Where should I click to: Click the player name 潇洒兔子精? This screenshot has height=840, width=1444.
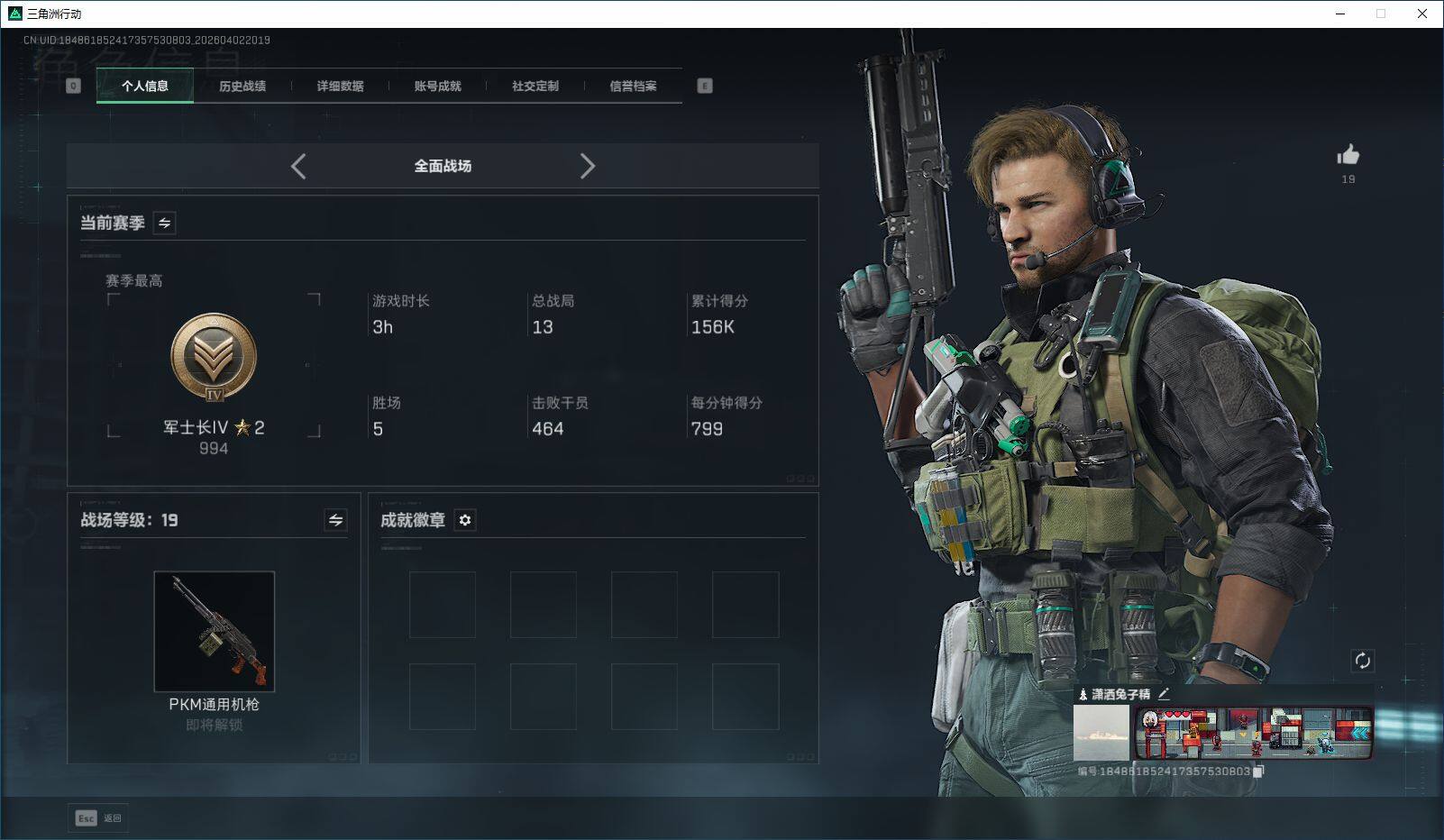(1121, 694)
